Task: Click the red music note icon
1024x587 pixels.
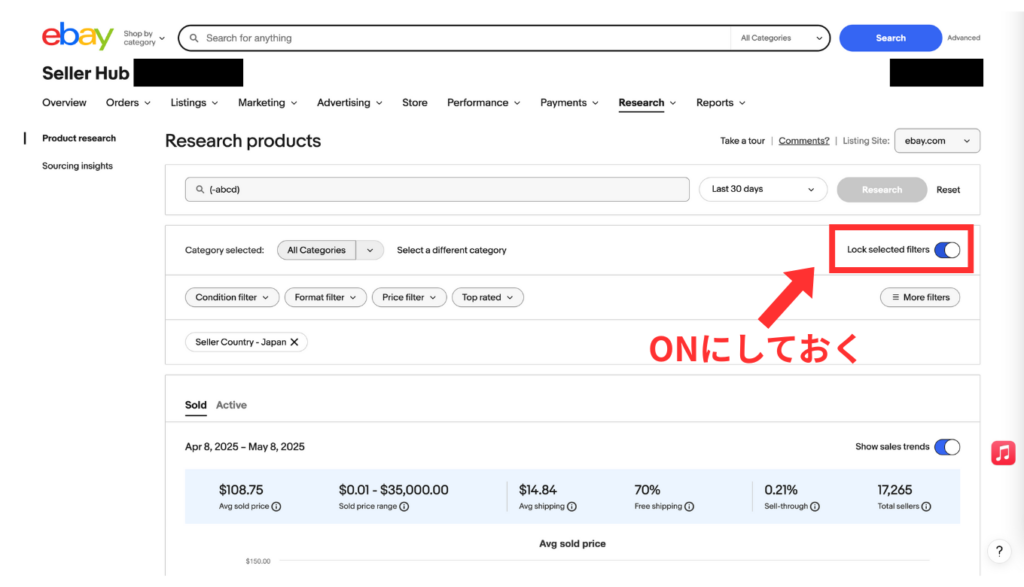Action: [x=1003, y=452]
